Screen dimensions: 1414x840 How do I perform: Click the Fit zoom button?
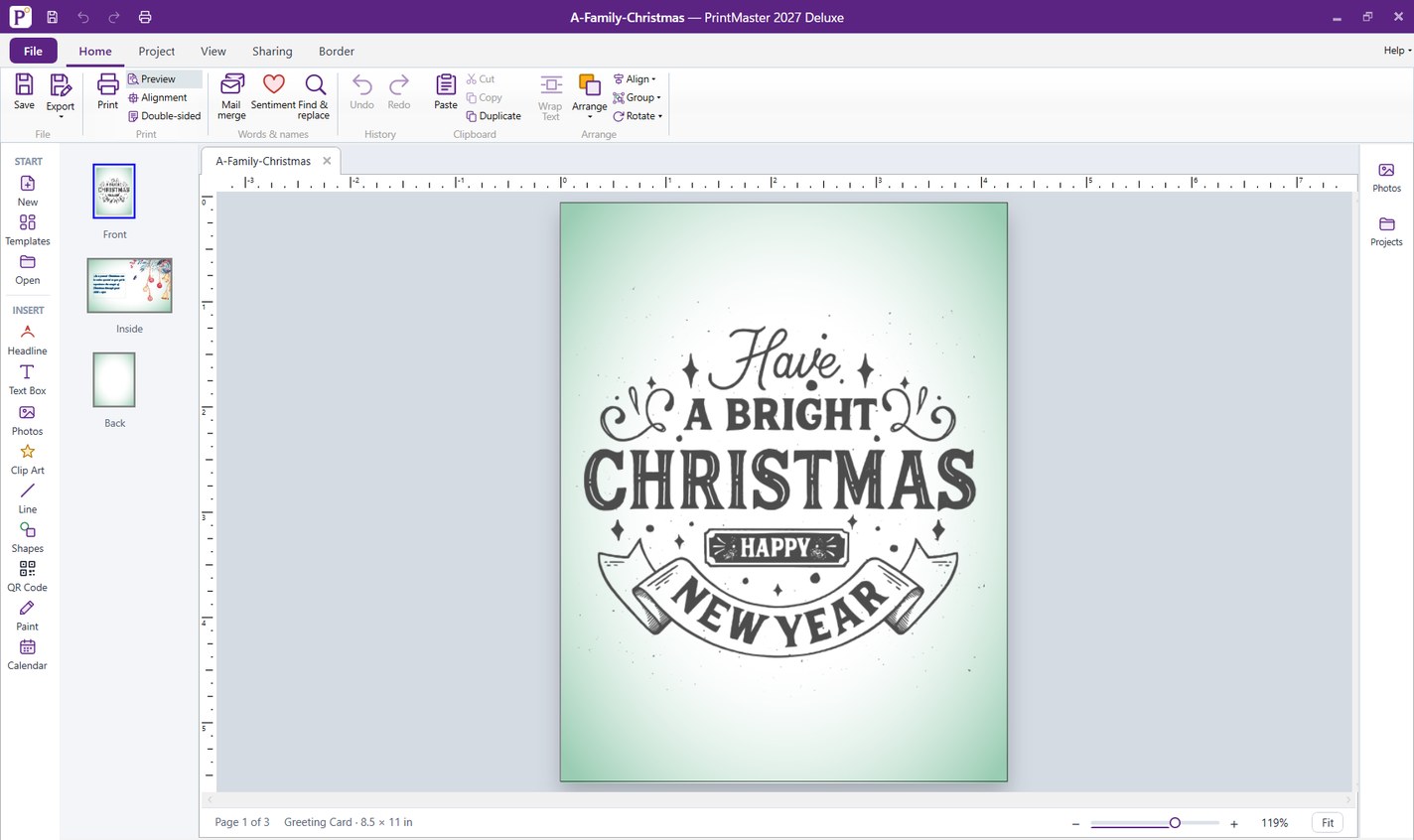(1328, 823)
